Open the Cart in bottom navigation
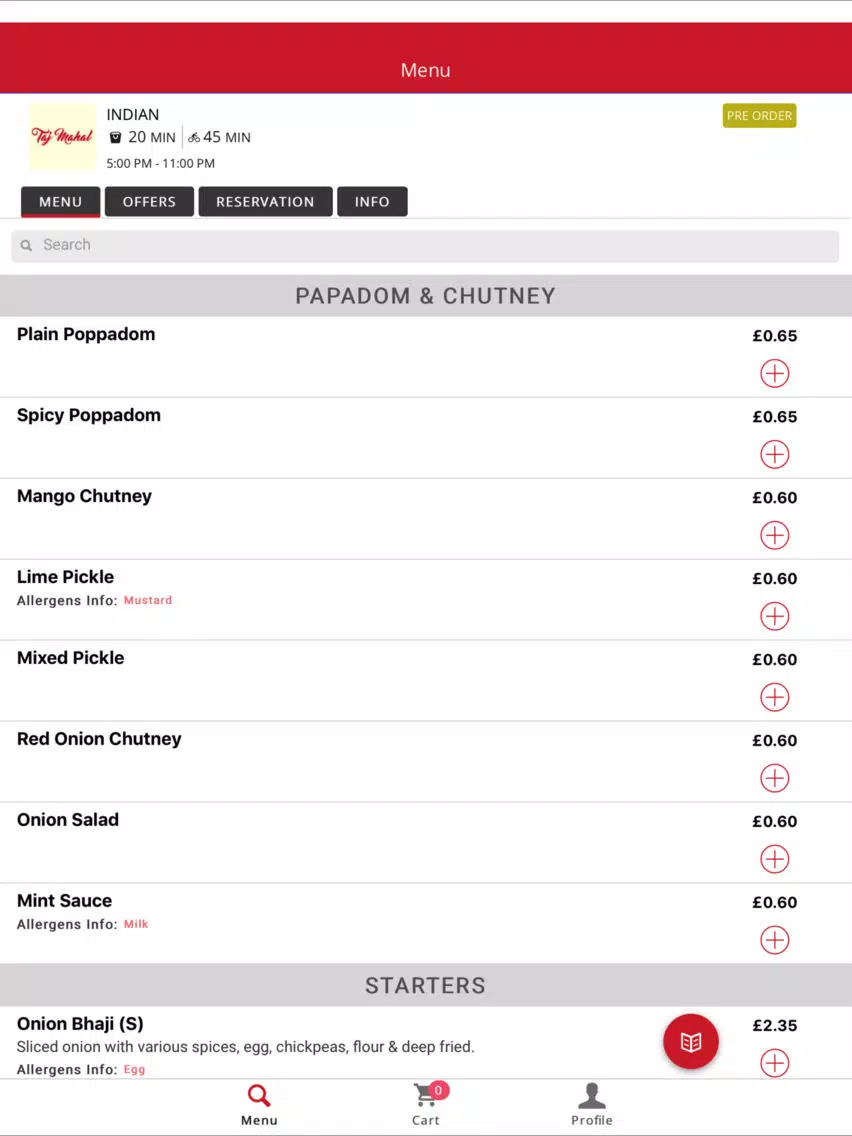 point(426,1105)
